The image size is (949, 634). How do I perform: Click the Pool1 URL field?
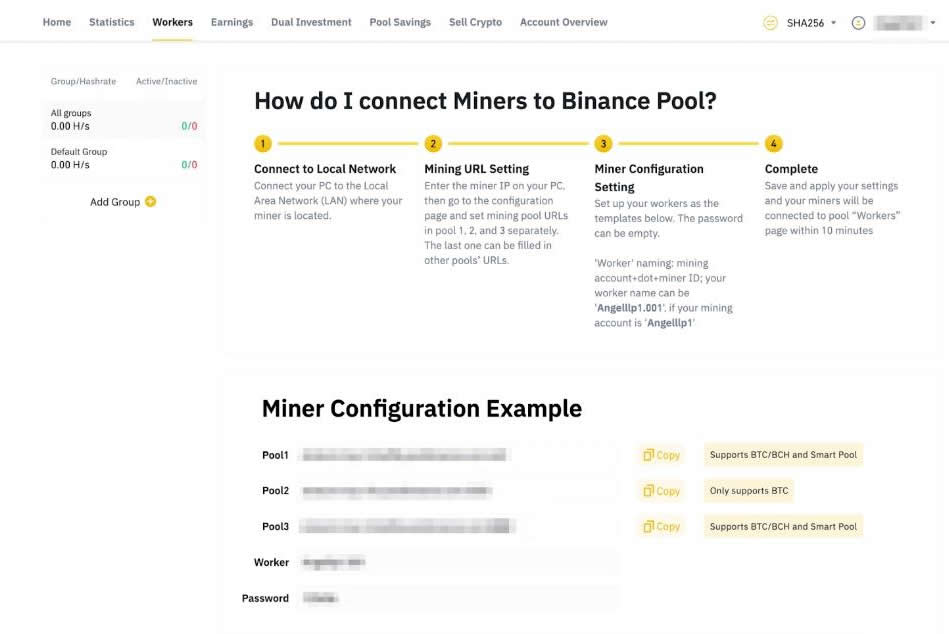coord(455,455)
